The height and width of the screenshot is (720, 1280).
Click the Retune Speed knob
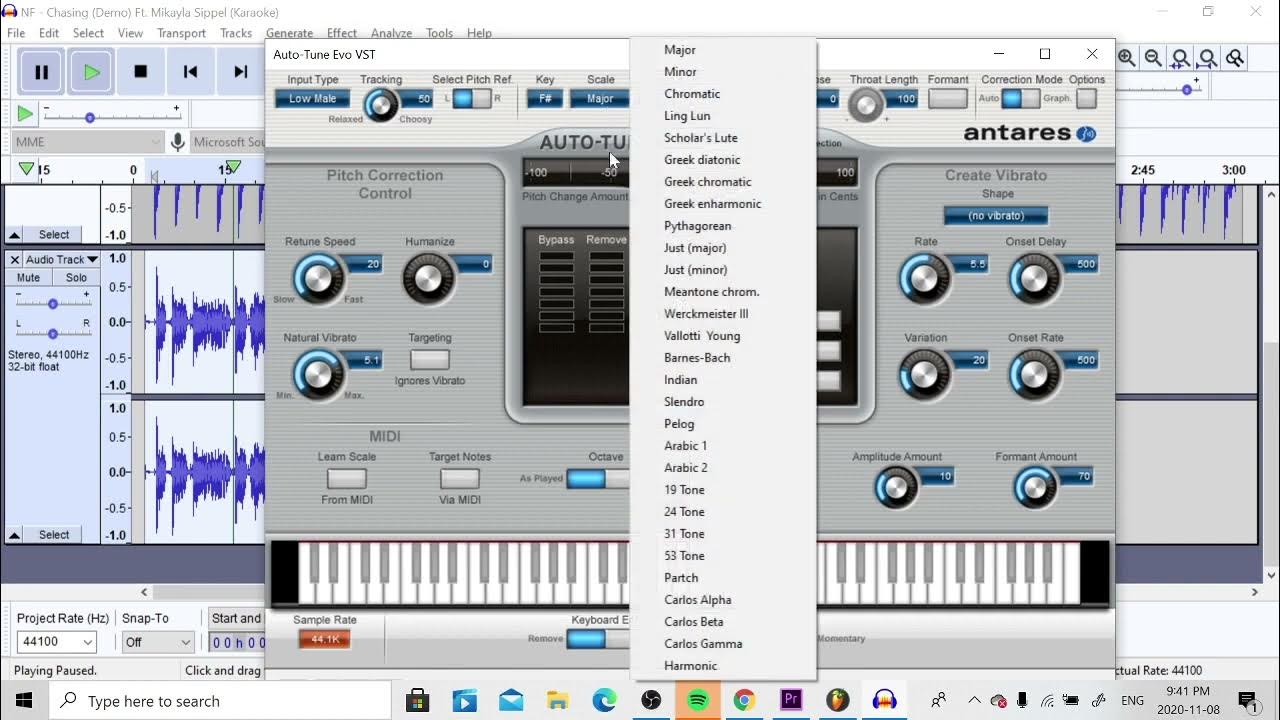coord(318,279)
